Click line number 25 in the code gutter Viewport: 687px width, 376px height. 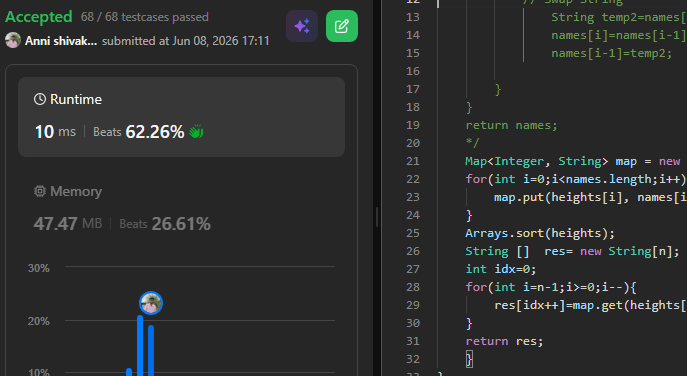(x=413, y=233)
